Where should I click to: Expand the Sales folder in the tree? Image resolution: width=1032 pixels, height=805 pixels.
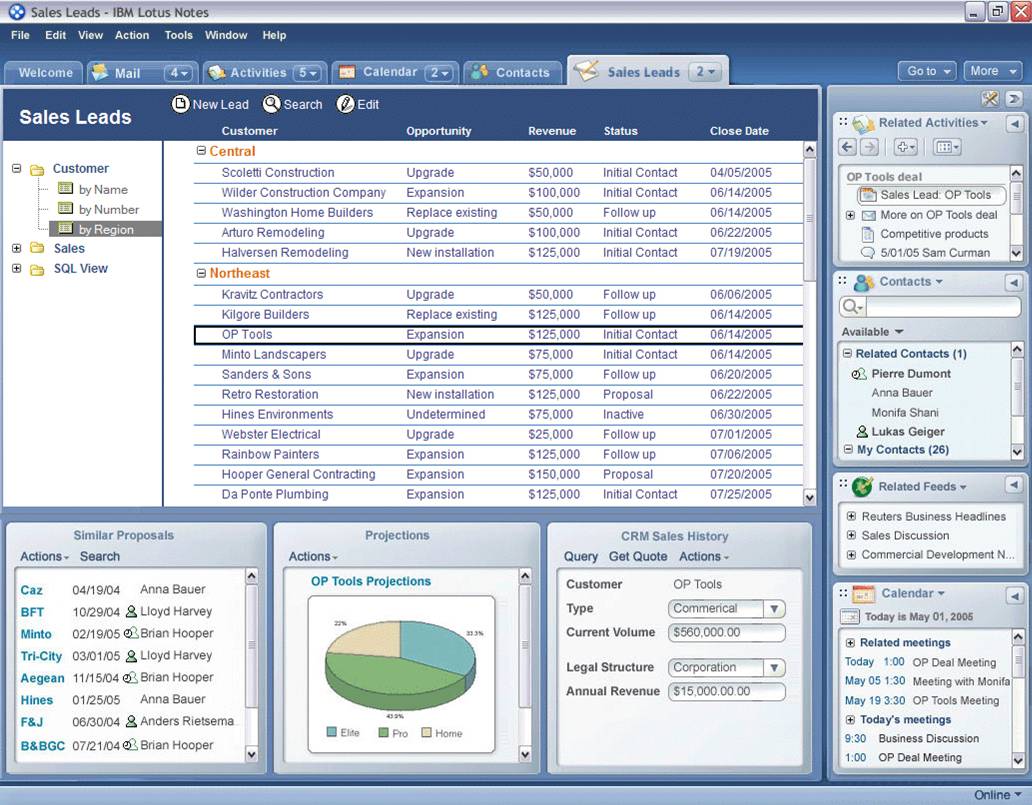click(17, 248)
